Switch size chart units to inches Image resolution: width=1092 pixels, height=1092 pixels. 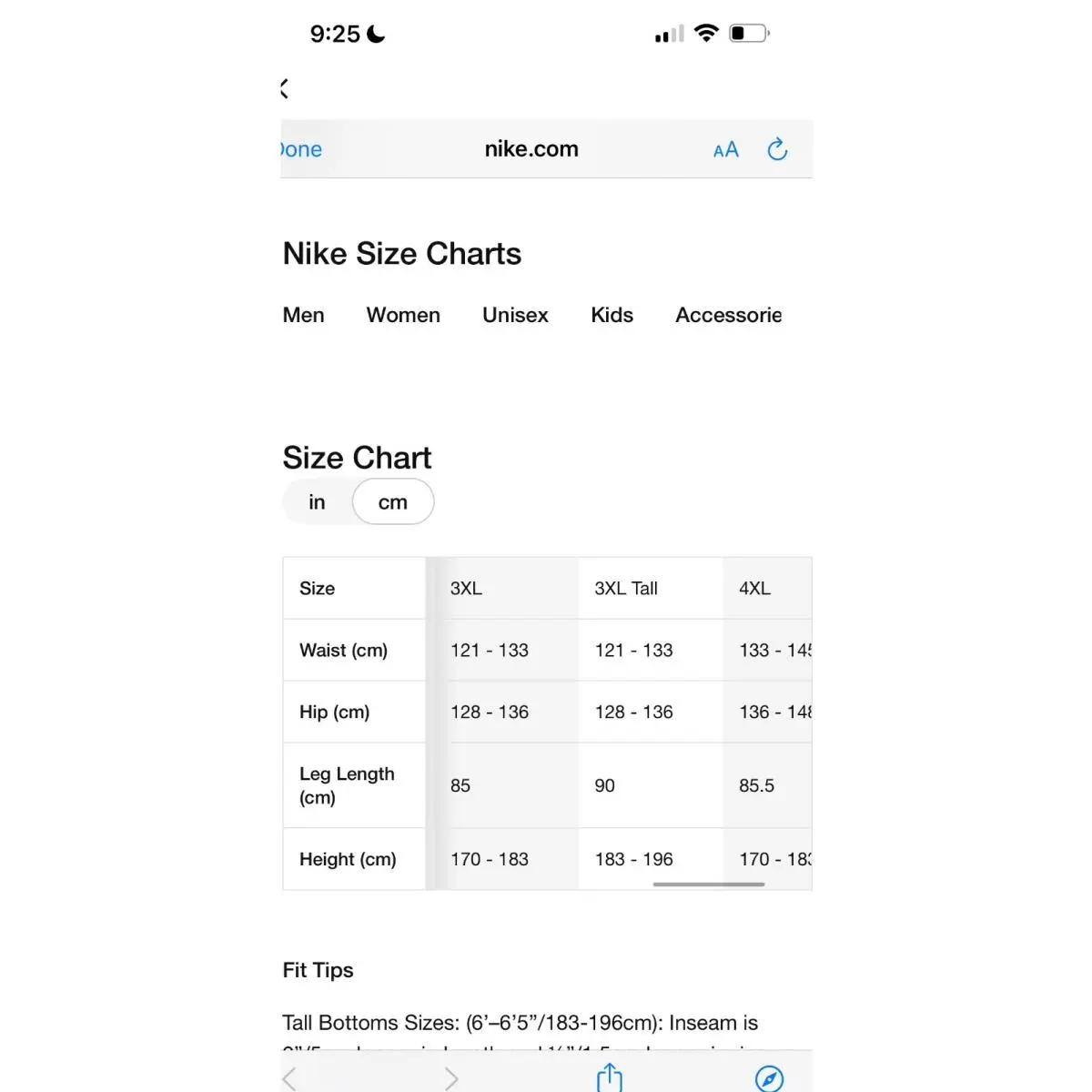(x=317, y=502)
